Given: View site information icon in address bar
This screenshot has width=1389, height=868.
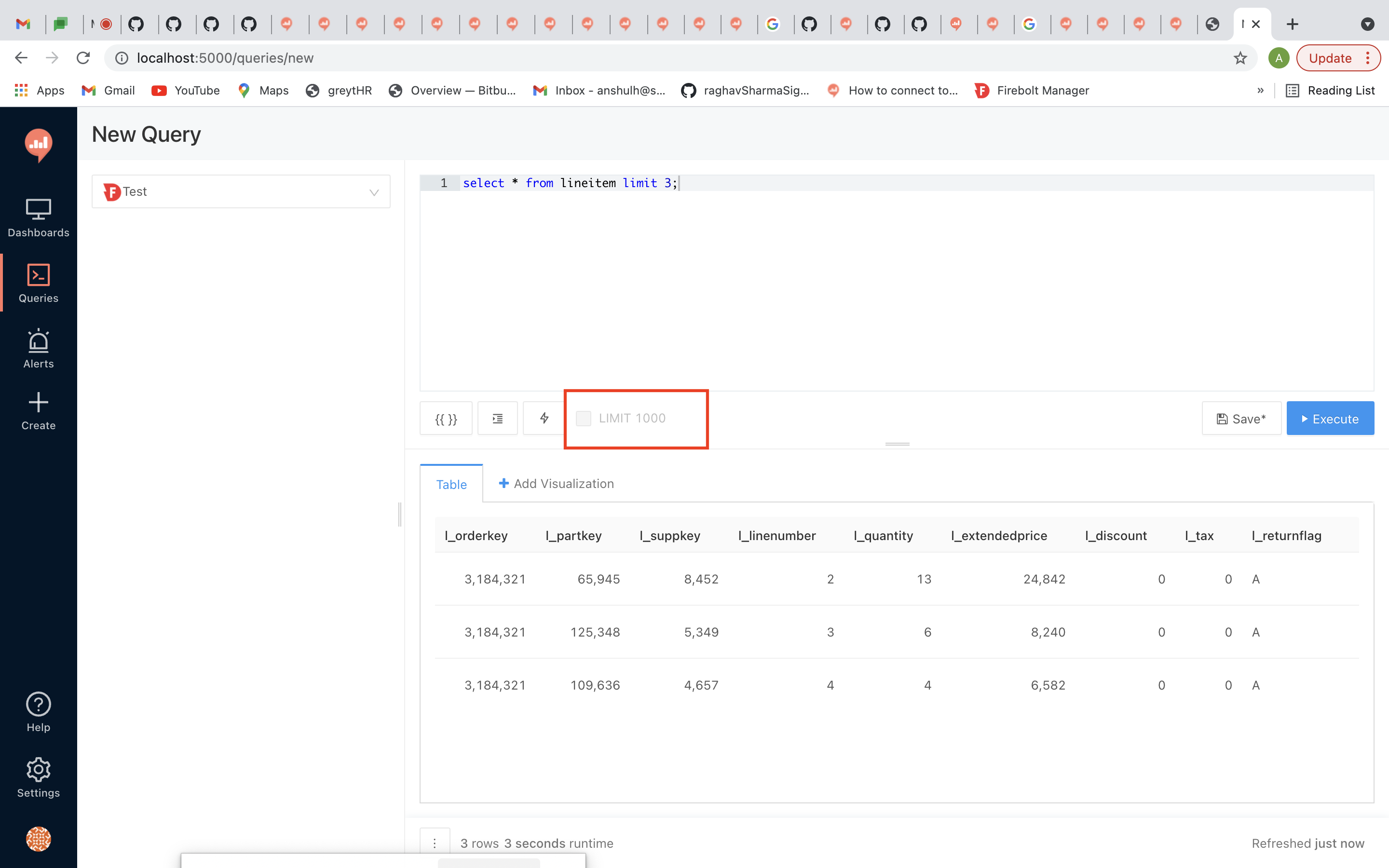Looking at the screenshot, I should pos(121,58).
